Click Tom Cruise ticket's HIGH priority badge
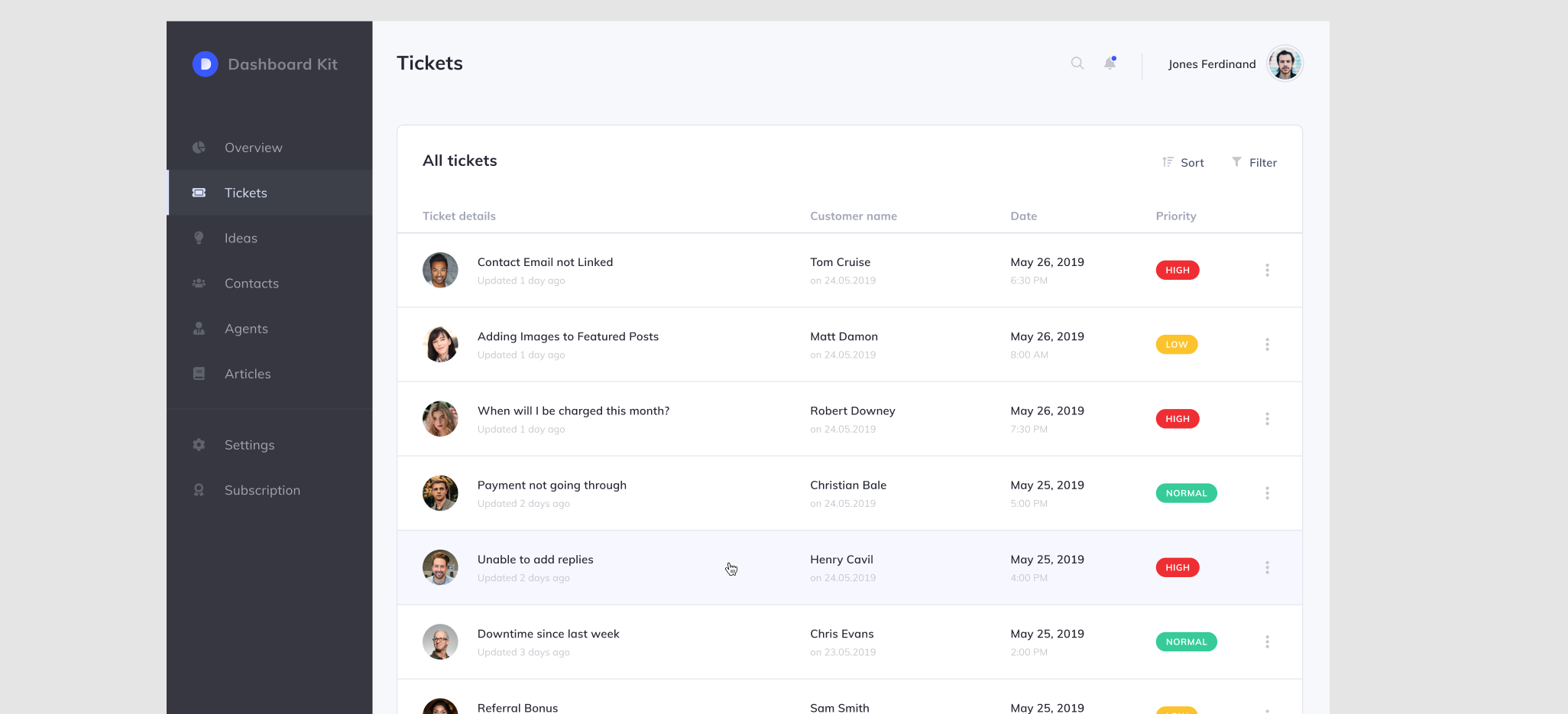This screenshot has height=714, width=1568. [1178, 270]
